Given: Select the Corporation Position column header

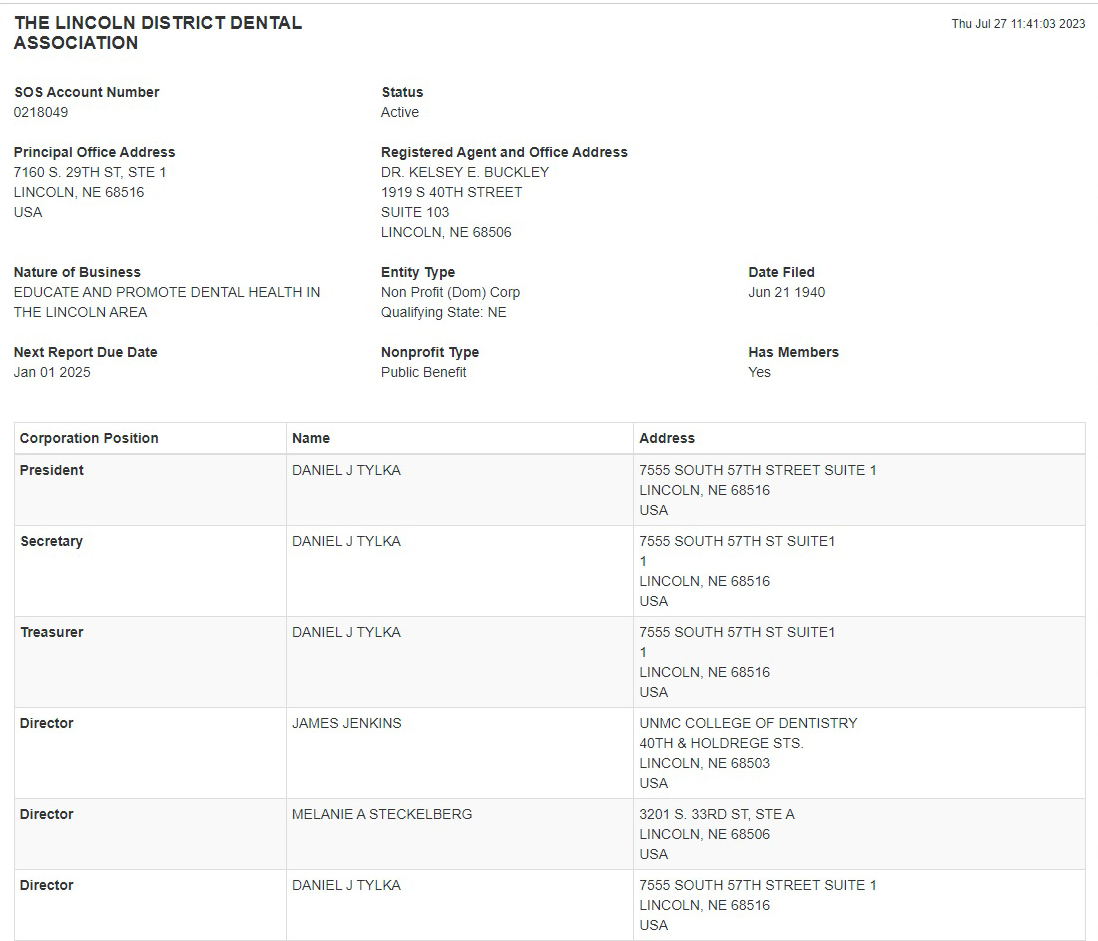Looking at the screenshot, I should tap(89, 438).
